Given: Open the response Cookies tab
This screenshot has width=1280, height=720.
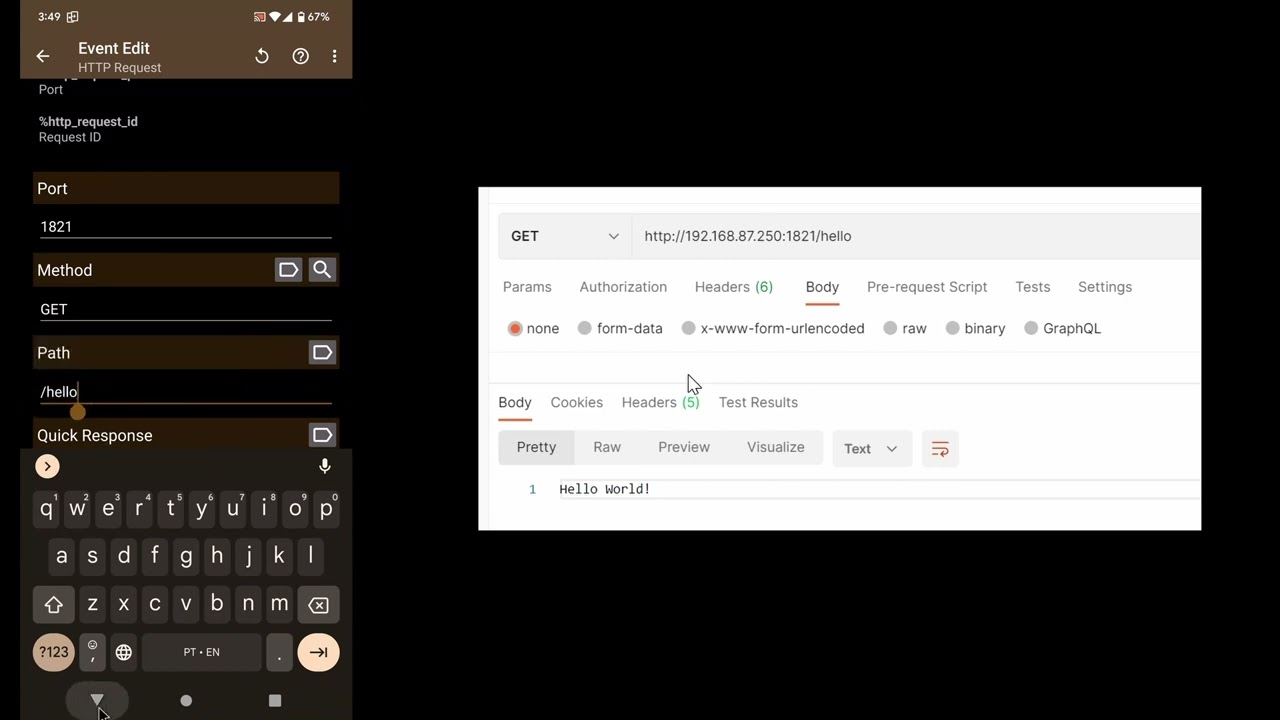Looking at the screenshot, I should [x=577, y=402].
